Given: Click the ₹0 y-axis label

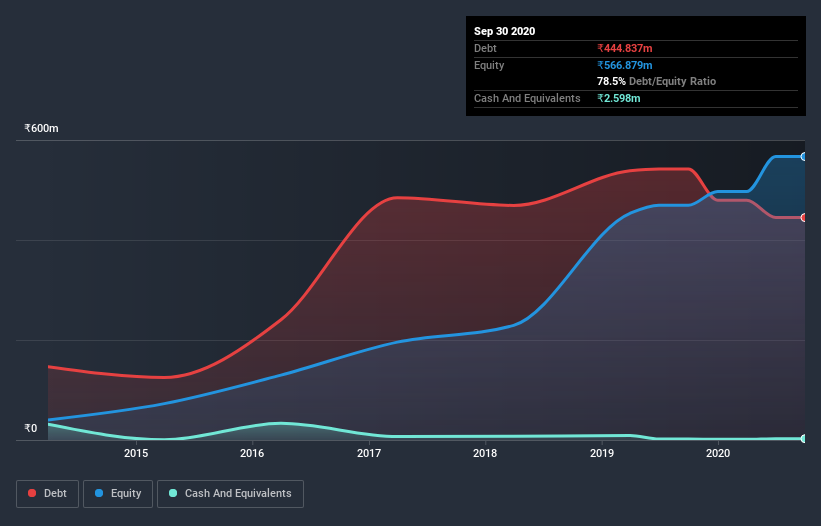Looking at the screenshot, I should coord(31,428).
